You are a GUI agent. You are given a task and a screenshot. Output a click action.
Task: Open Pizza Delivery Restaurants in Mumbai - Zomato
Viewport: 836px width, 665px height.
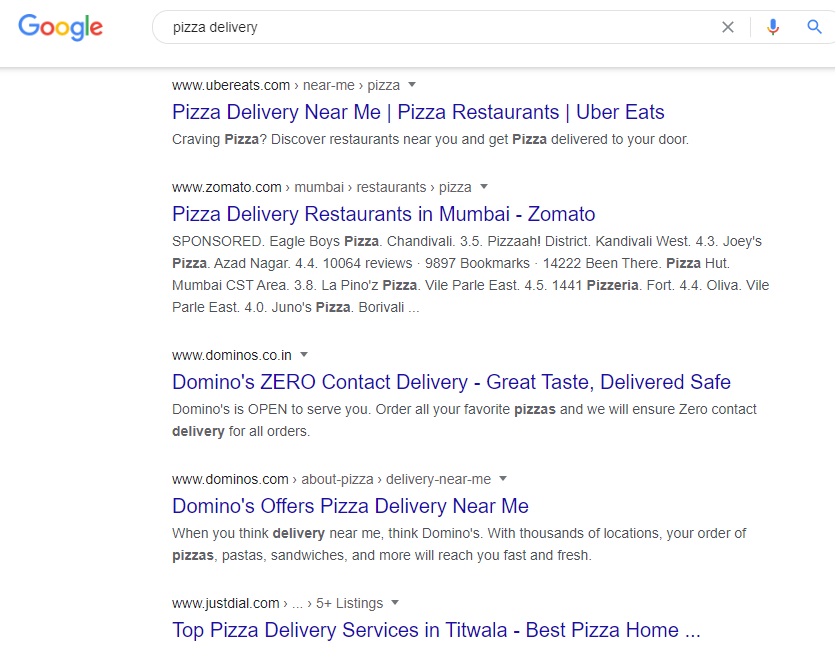383,214
